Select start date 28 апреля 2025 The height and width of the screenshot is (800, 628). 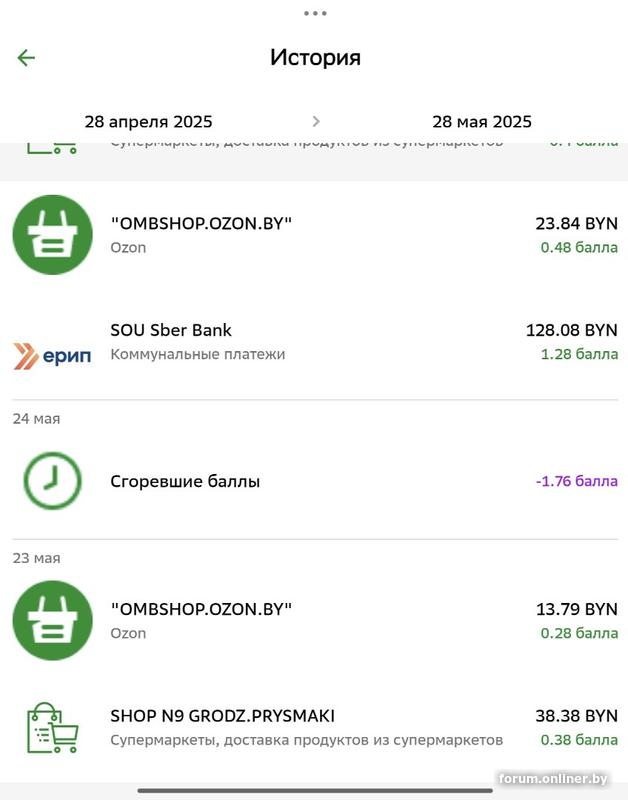coord(148,122)
